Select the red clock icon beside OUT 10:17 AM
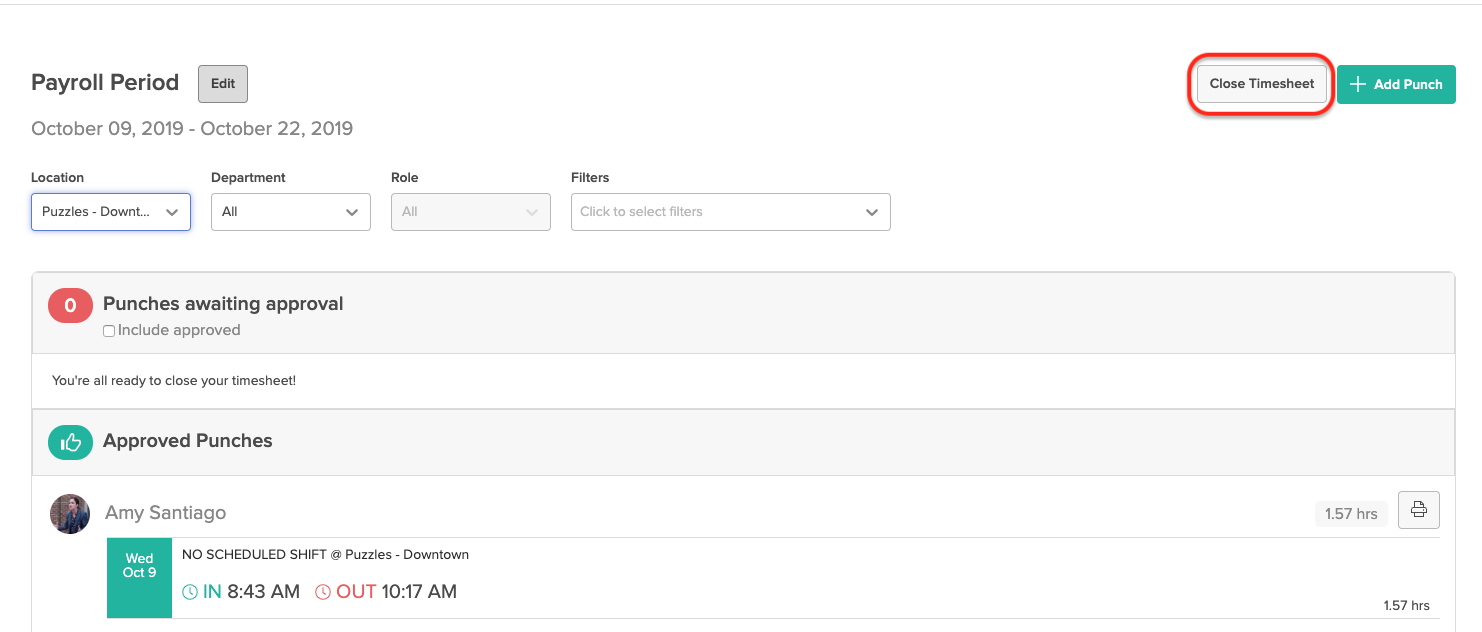 (x=322, y=591)
